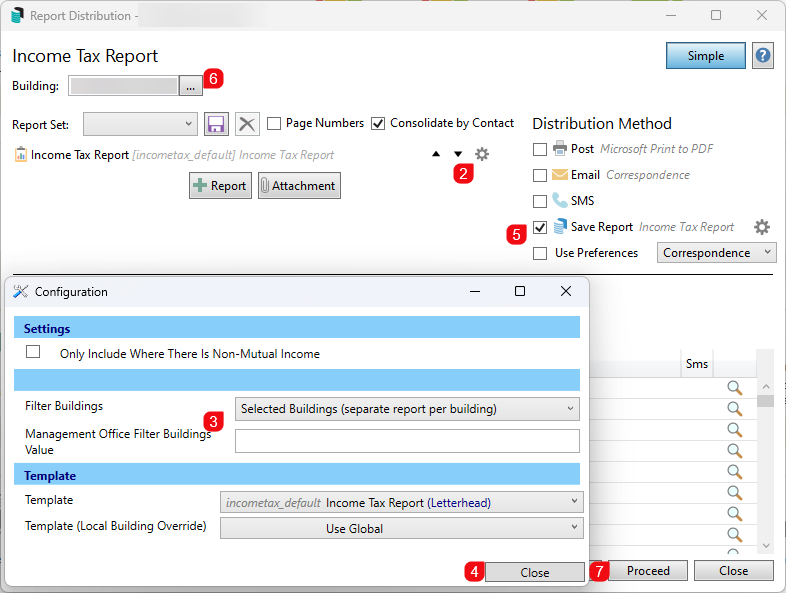
Task: Minimize the Configuration dialog
Action: tap(475, 291)
